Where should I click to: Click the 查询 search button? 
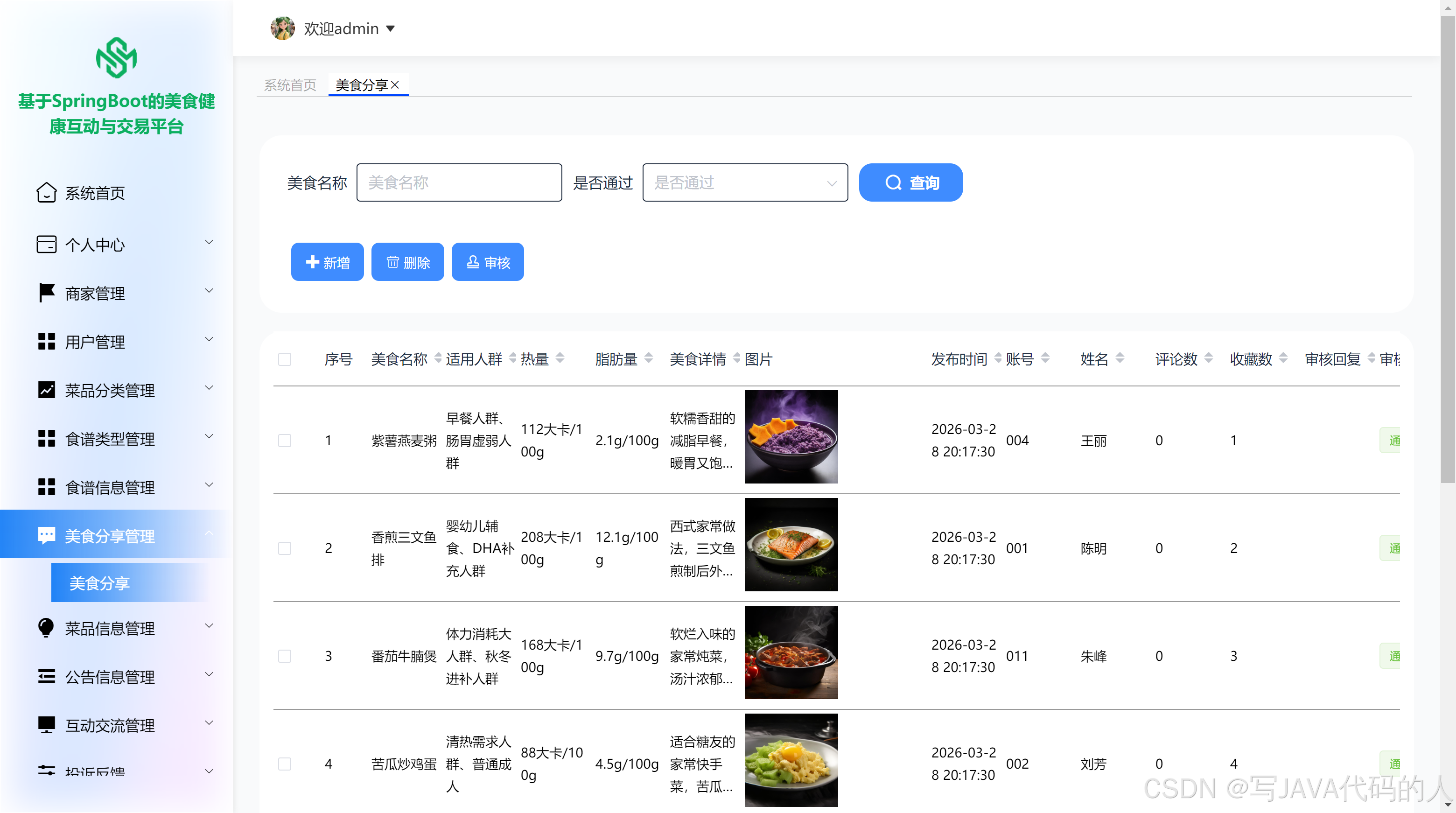point(910,182)
